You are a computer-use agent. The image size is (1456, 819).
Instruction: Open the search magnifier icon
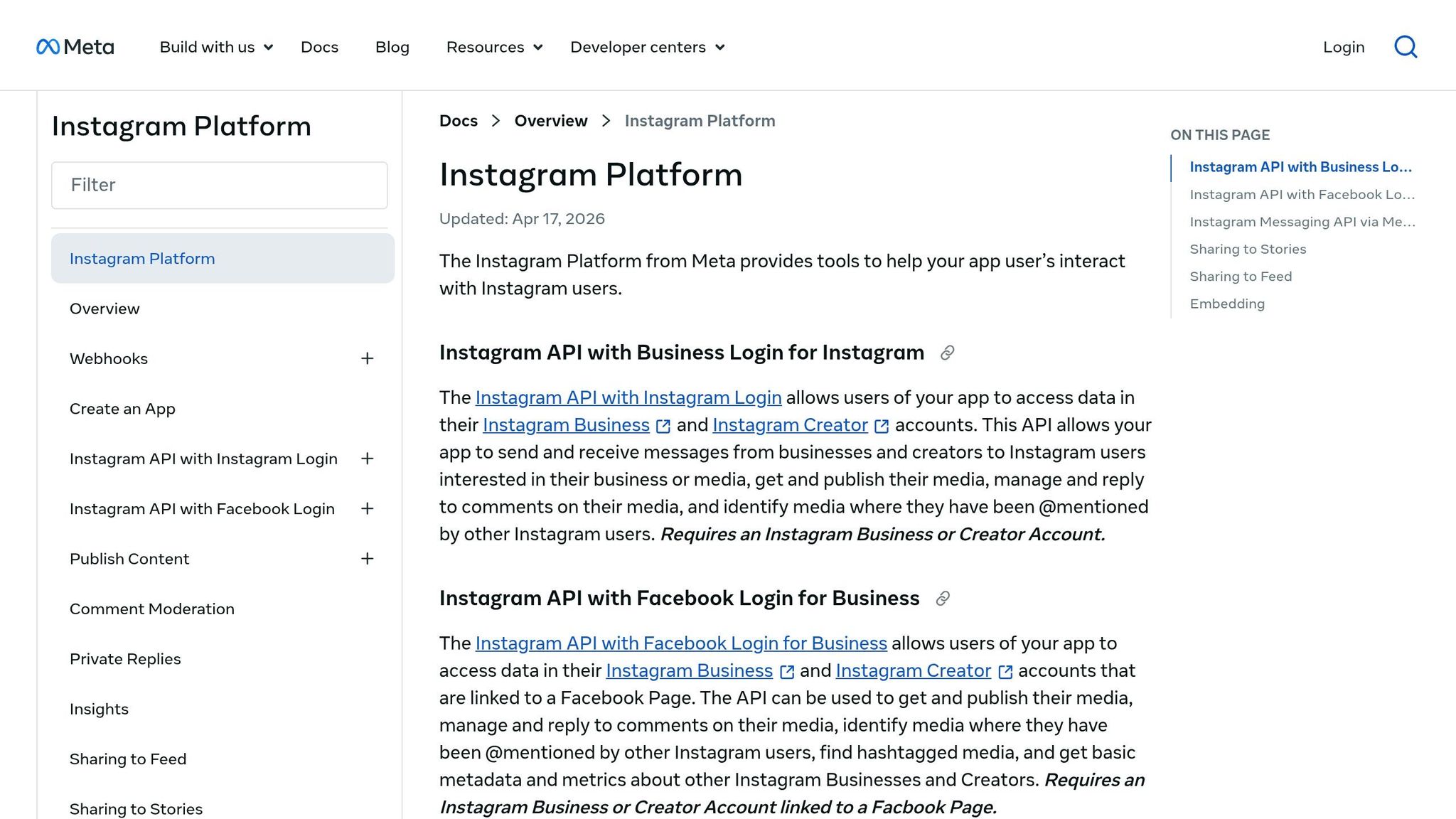(1406, 47)
